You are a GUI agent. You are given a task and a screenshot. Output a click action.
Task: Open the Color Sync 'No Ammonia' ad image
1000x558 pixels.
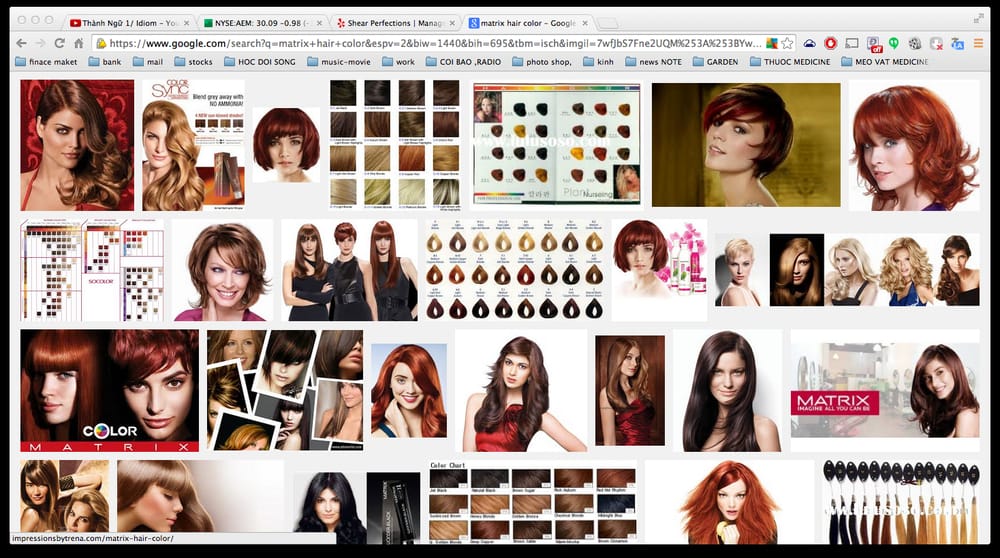[193, 145]
